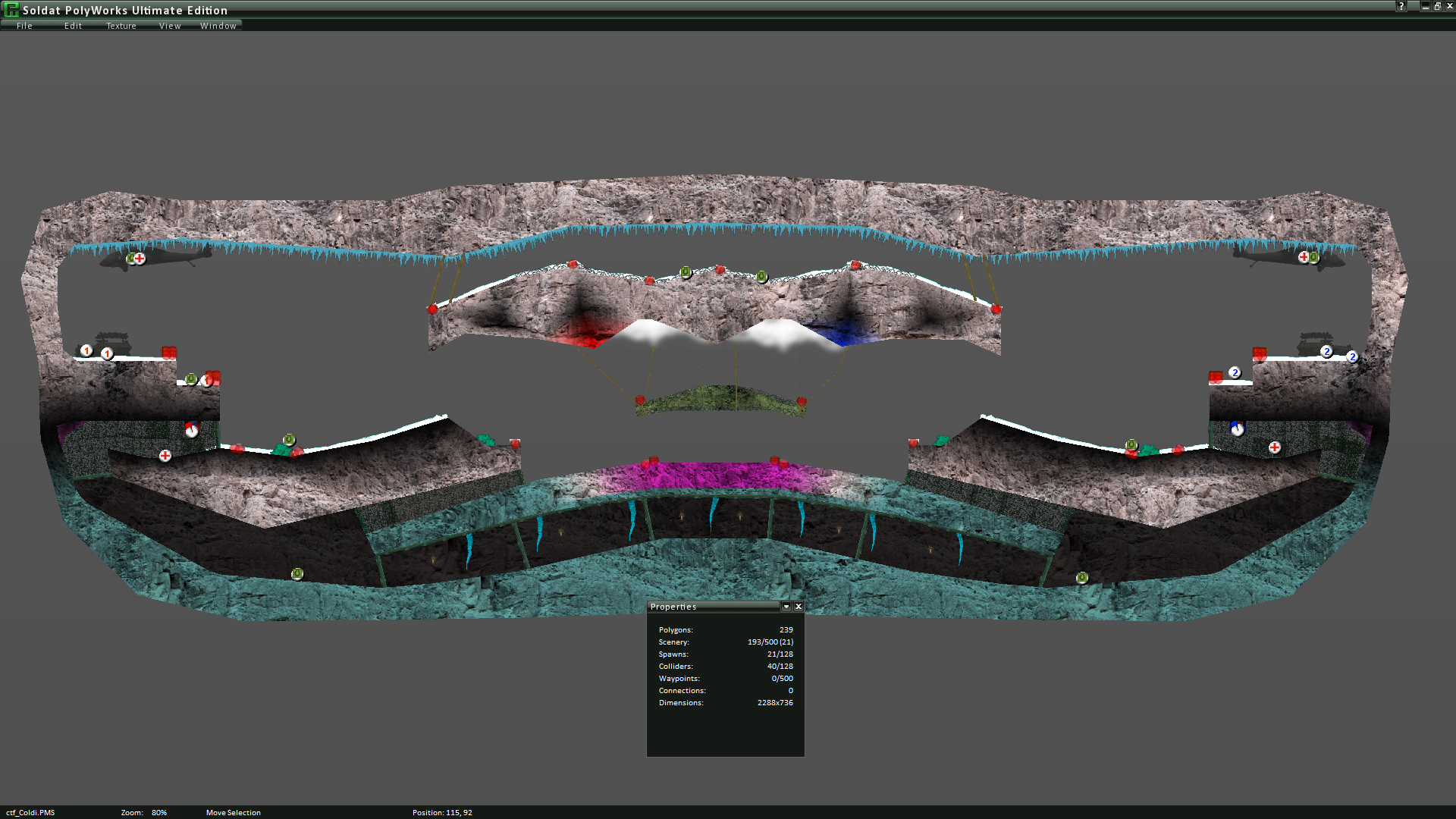Select the red flag spawn marker

191,430
